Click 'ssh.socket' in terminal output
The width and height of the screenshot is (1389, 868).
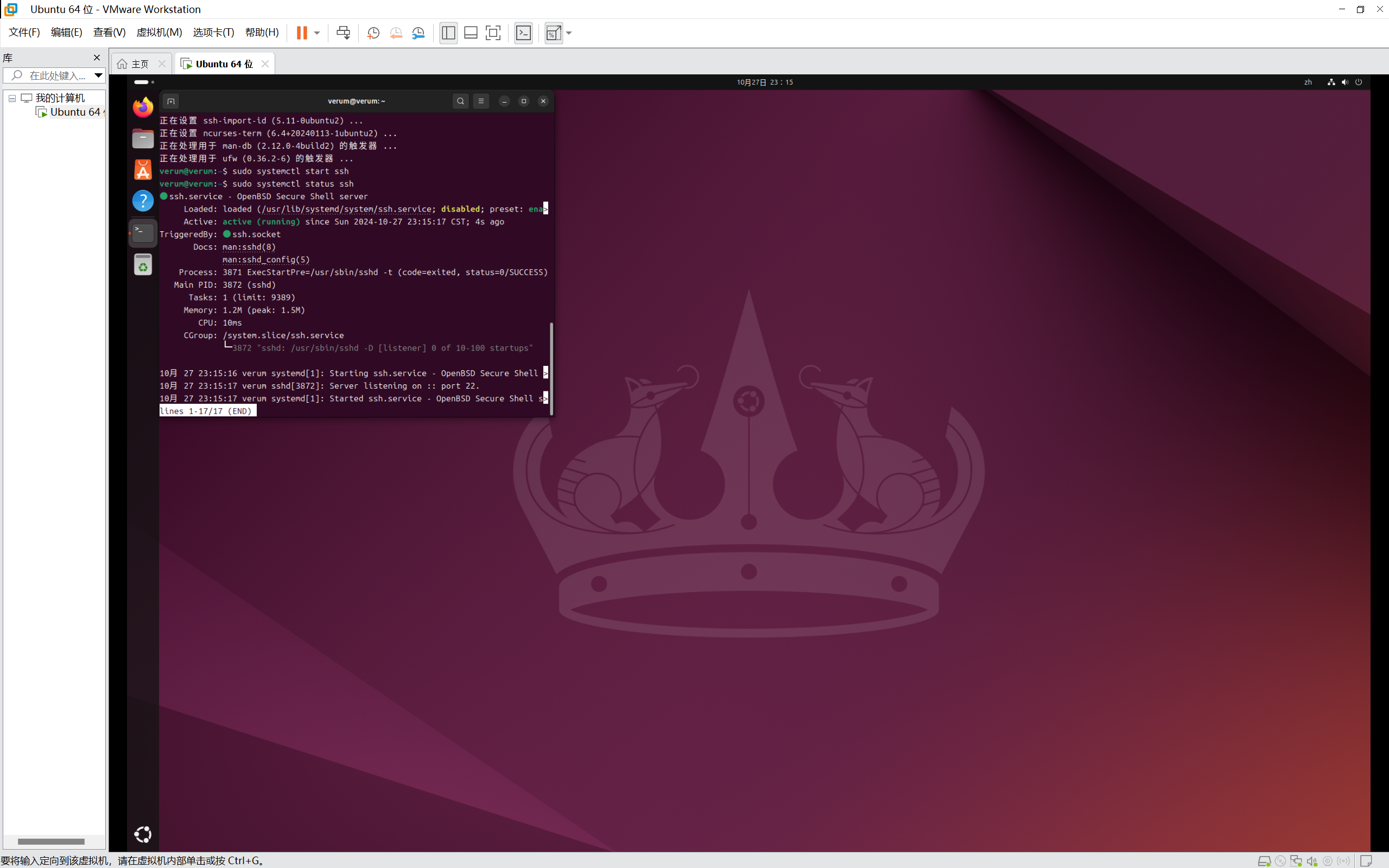(x=257, y=234)
